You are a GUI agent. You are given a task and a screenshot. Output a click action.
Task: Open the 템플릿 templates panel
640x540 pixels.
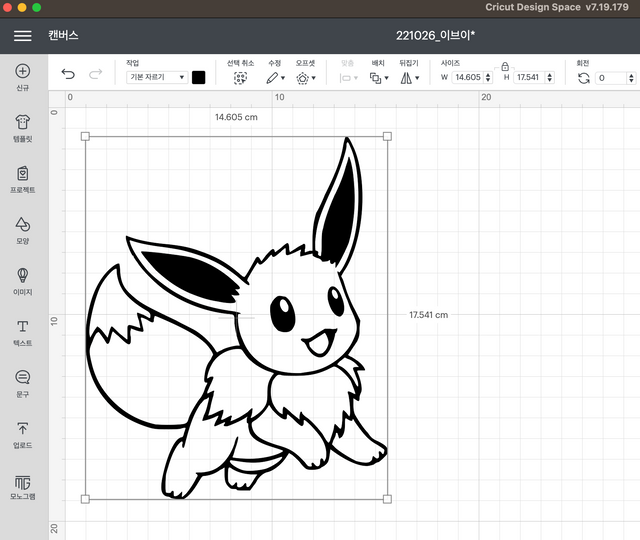click(22, 129)
